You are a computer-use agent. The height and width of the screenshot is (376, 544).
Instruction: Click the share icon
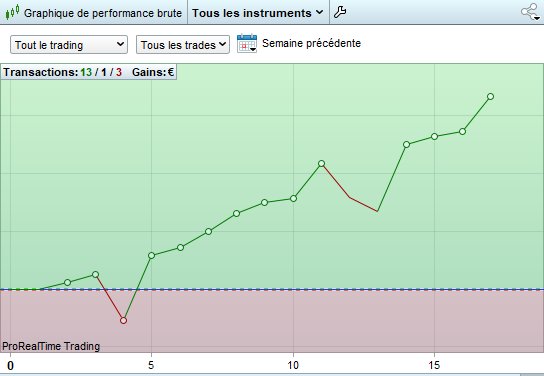click(x=530, y=12)
